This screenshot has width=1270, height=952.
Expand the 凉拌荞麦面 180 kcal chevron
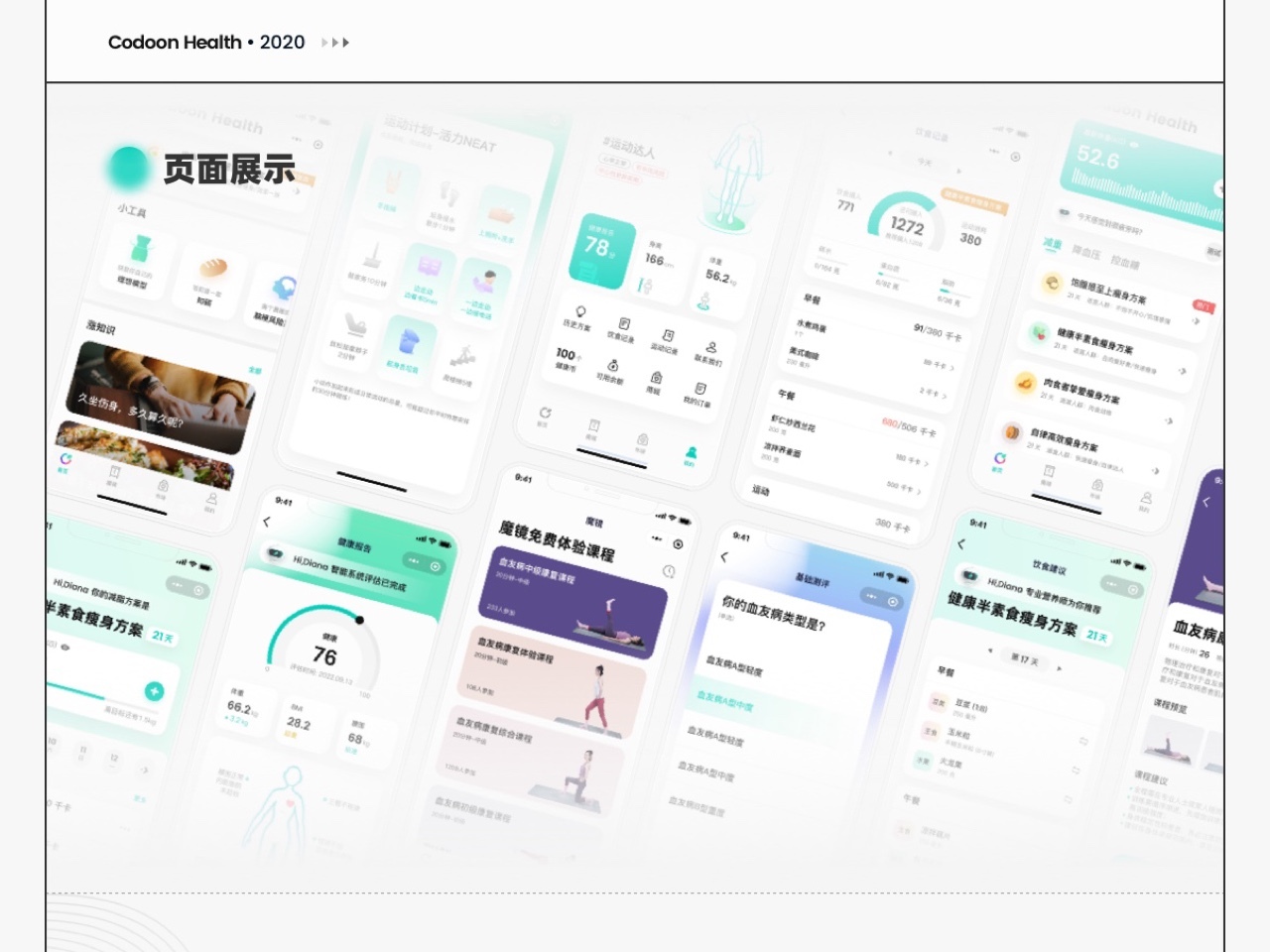tap(928, 462)
